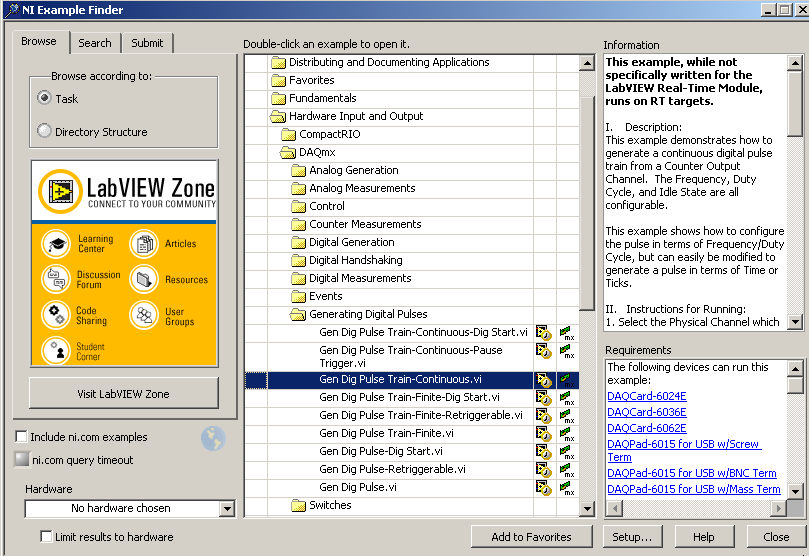Select Gen Dig Pulse-Dig Start.vi example
The width and height of the screenshot is (809, 556).
click(x=412, y=452)
